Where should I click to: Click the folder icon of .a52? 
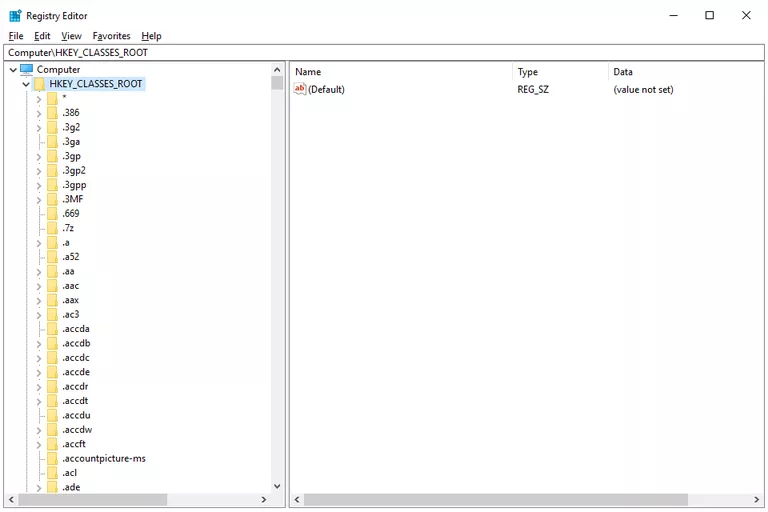tap(52, 257)
